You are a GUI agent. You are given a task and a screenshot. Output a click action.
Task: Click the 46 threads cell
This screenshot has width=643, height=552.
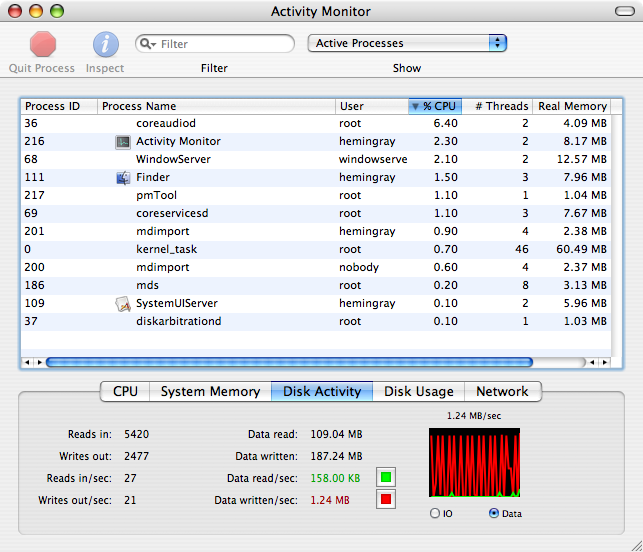(522, 249)
